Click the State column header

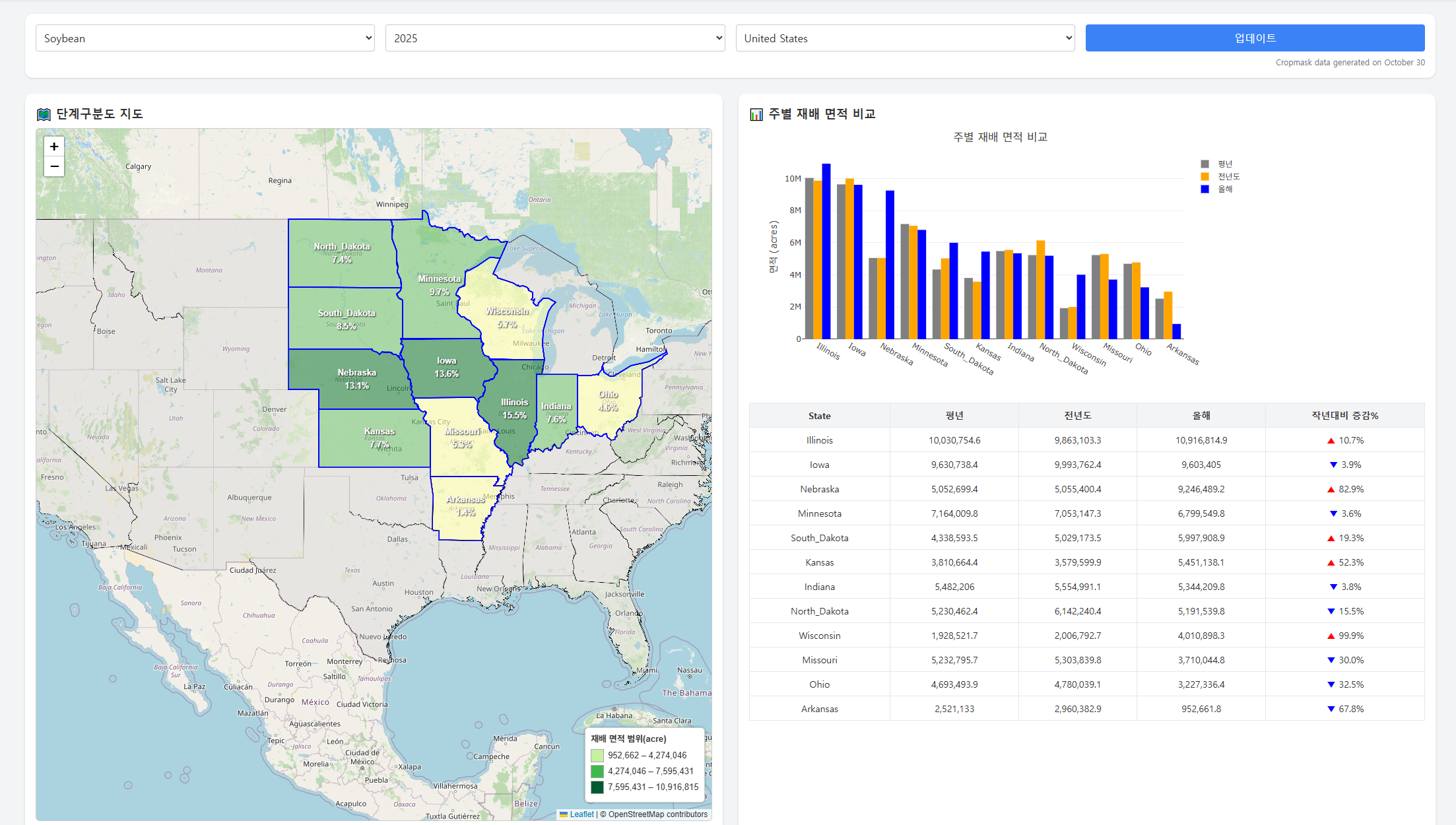819,416
